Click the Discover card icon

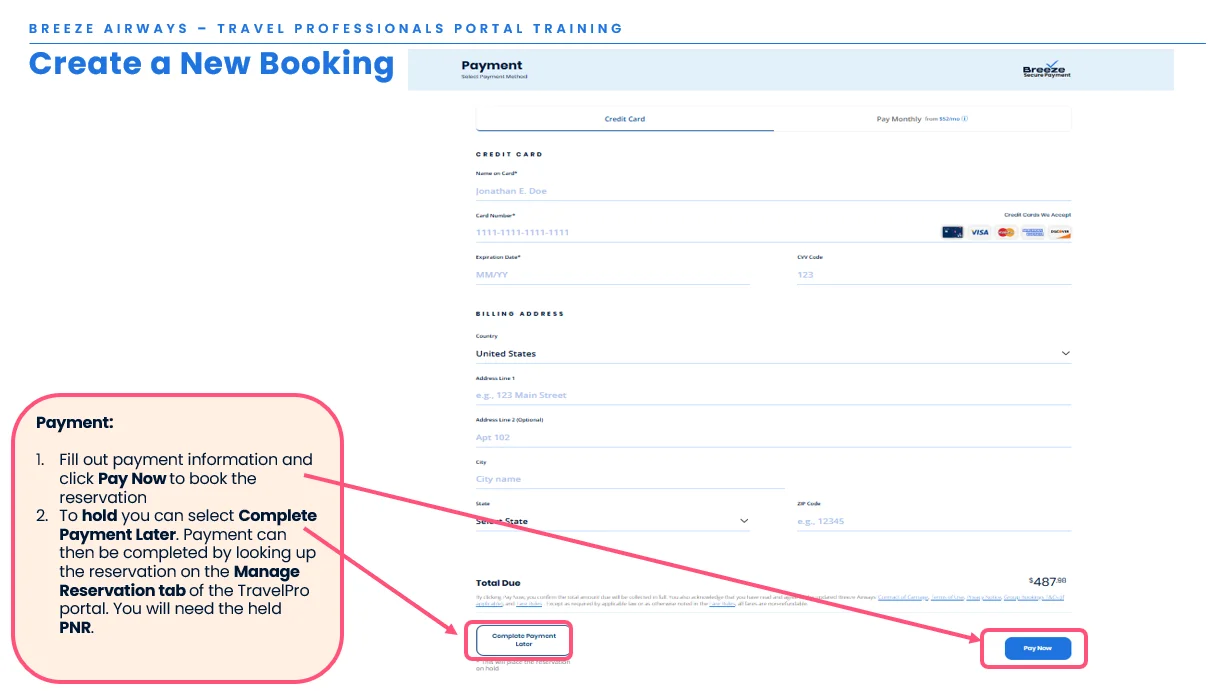pos(1060,232)
